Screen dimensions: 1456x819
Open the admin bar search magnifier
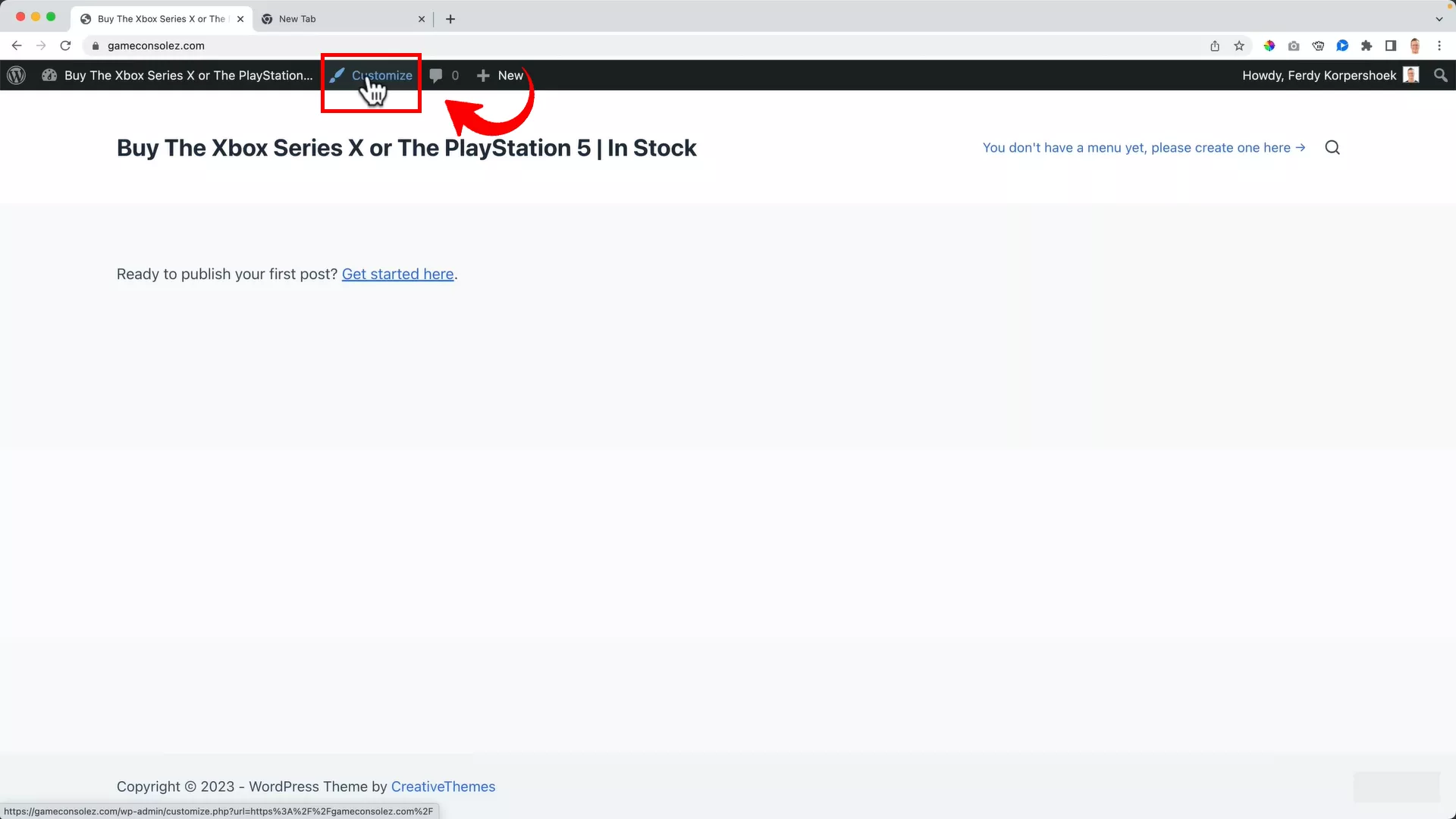pos(1441,75)
